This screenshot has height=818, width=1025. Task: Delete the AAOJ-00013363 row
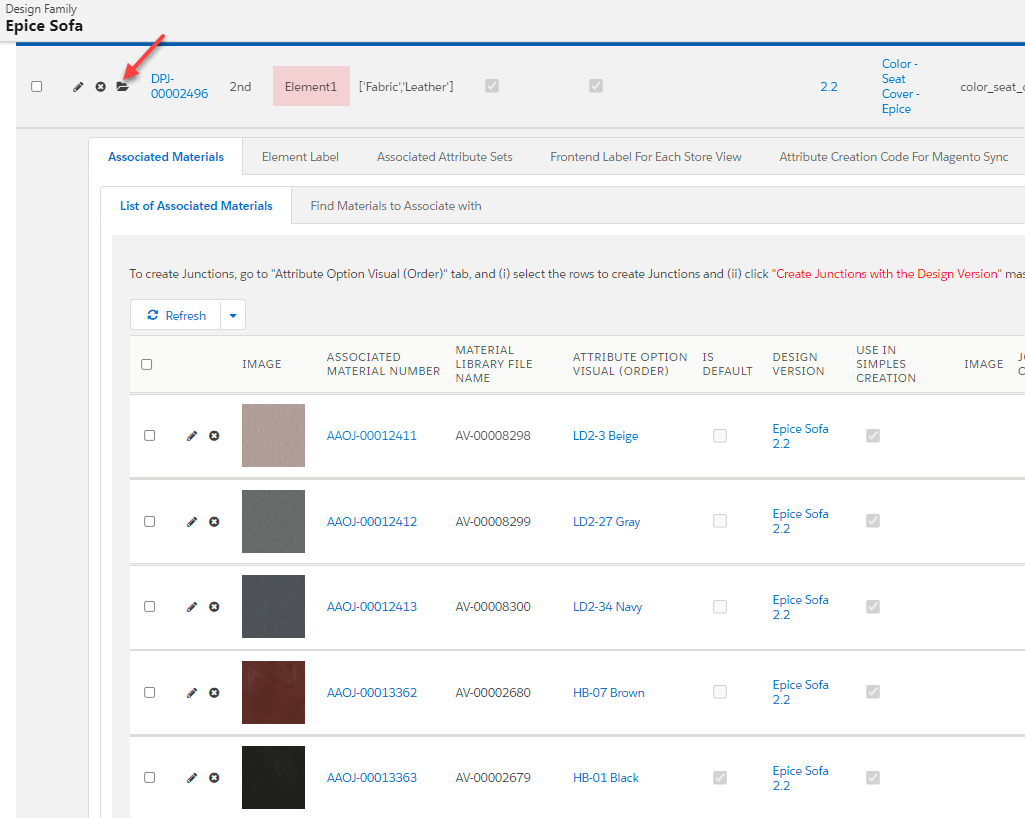[214, 777]
